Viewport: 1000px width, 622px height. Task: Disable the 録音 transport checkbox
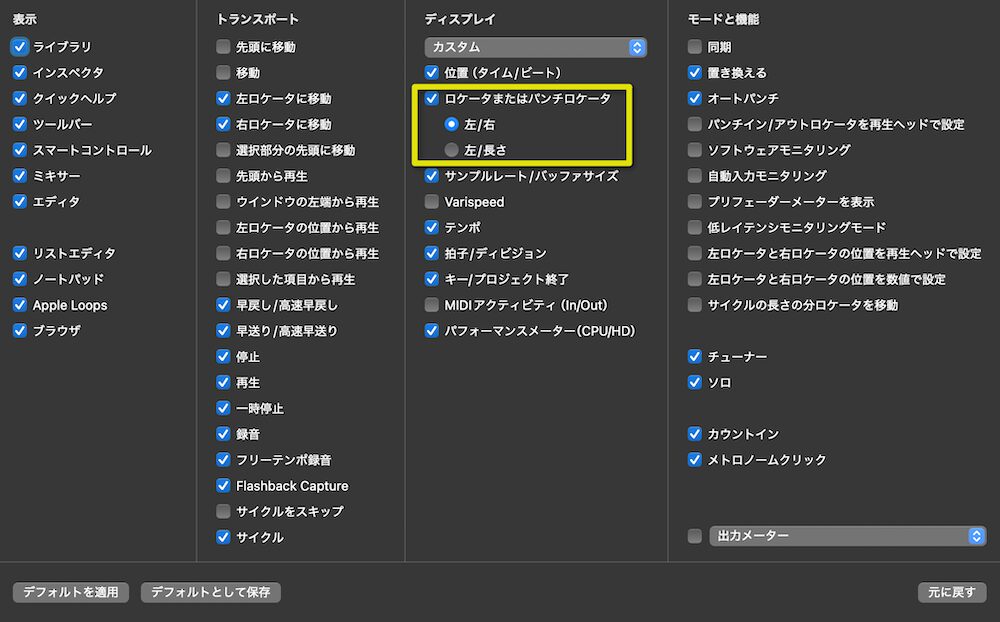coord(222,434)
